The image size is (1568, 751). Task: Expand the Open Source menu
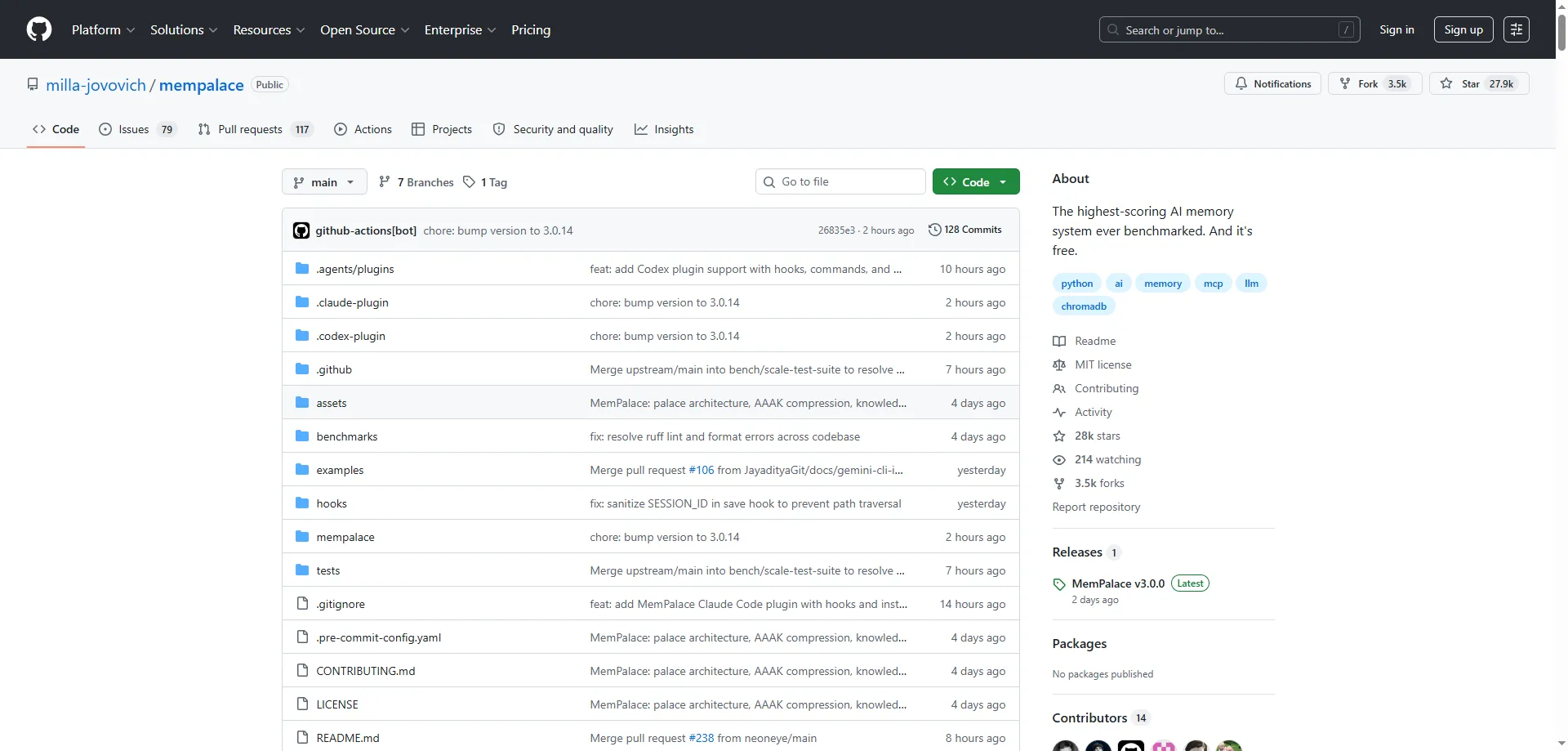tap(364, 29)
